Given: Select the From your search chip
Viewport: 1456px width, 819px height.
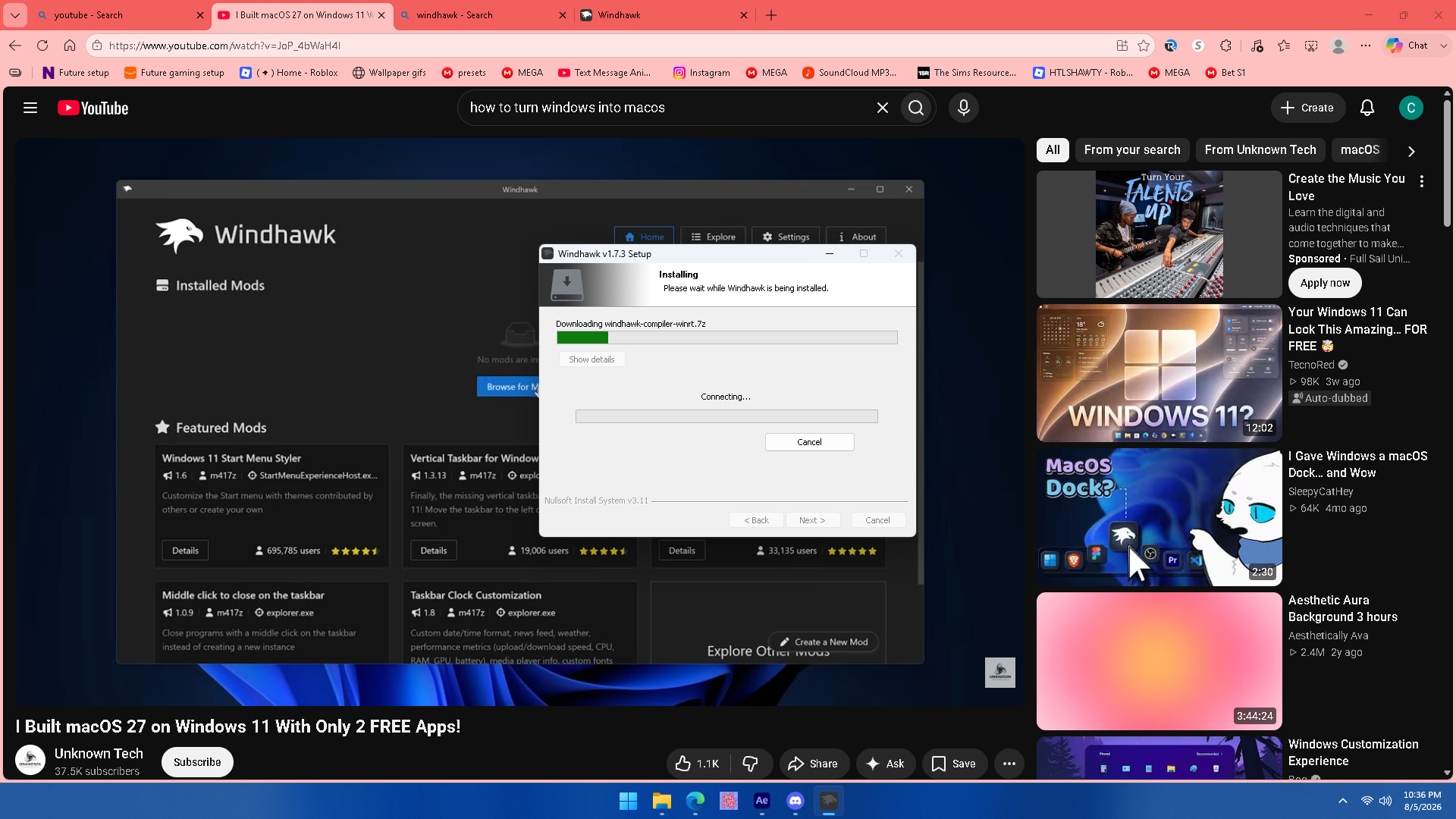Looking at the screenshot, I should click(1132, 150).
